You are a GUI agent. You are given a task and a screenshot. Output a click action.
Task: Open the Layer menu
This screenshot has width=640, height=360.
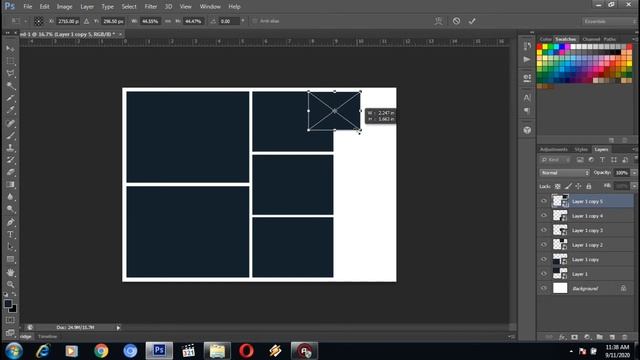(x=87, y=7)
